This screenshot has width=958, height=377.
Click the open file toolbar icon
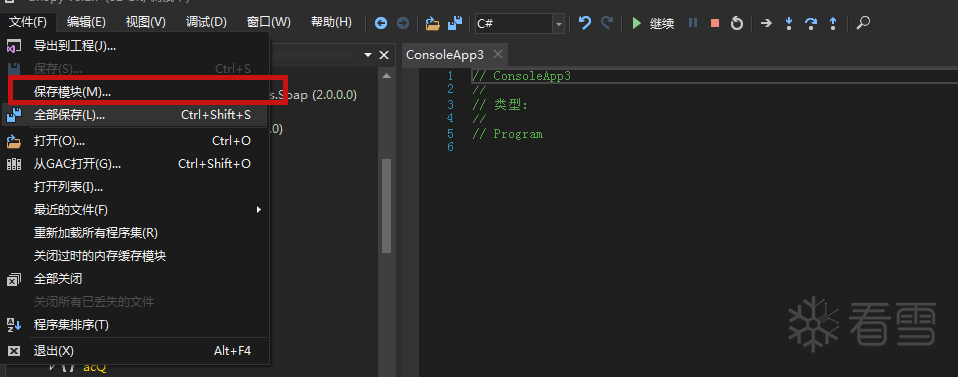(433, 23)
